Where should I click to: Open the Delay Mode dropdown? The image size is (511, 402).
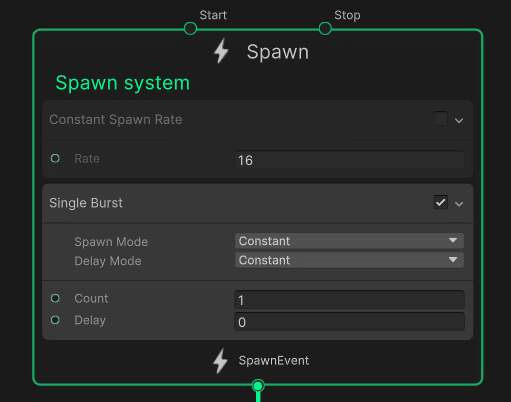click(349, 260)
